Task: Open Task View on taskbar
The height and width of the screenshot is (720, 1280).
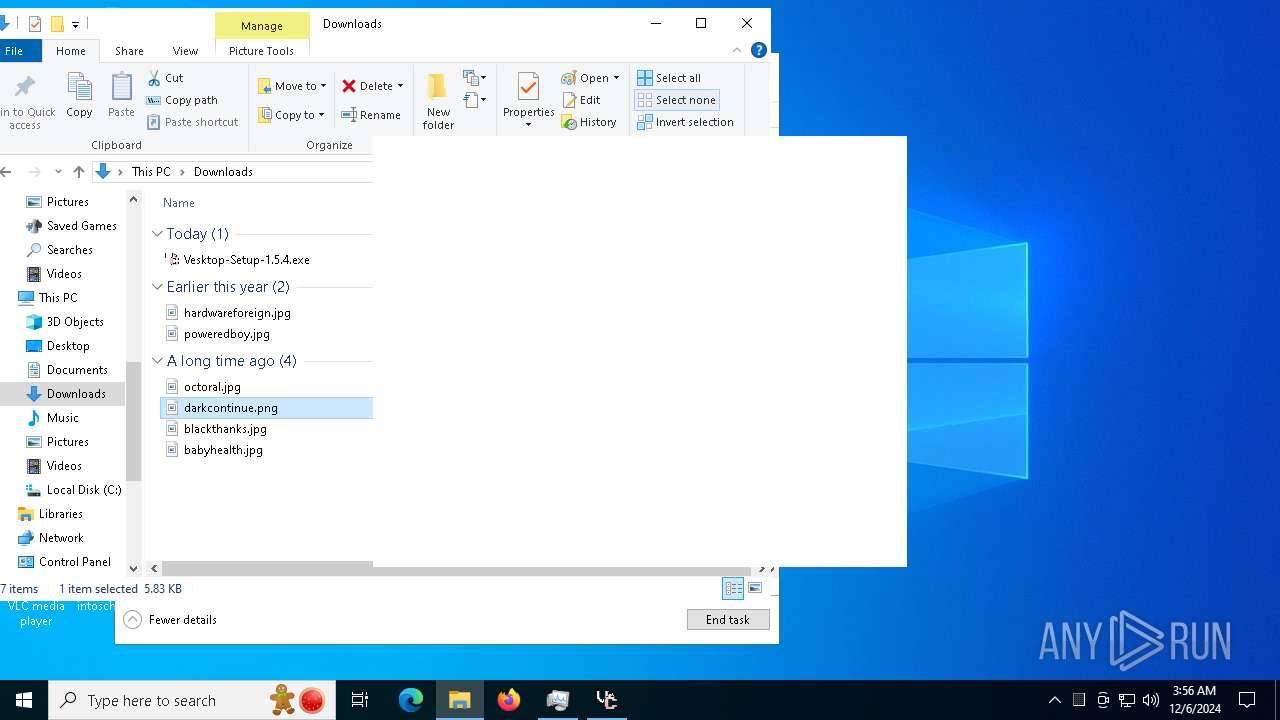Action: pos(360,700)
